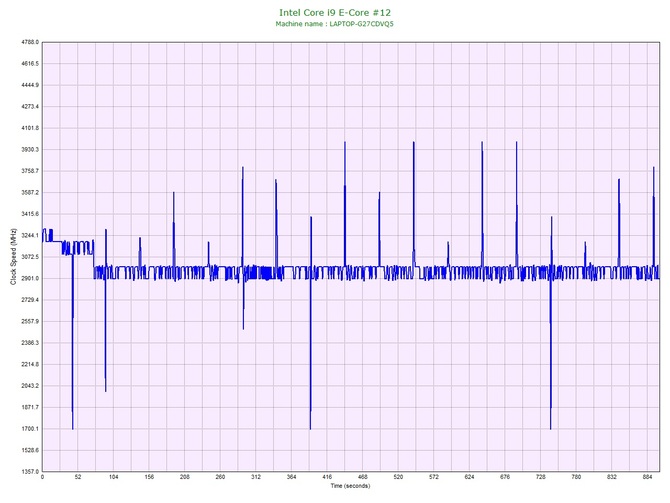The image size is (670, 503).
Task: Click the x-axis tick label 104
Action: pyautogui.click(x=113, y=477)
